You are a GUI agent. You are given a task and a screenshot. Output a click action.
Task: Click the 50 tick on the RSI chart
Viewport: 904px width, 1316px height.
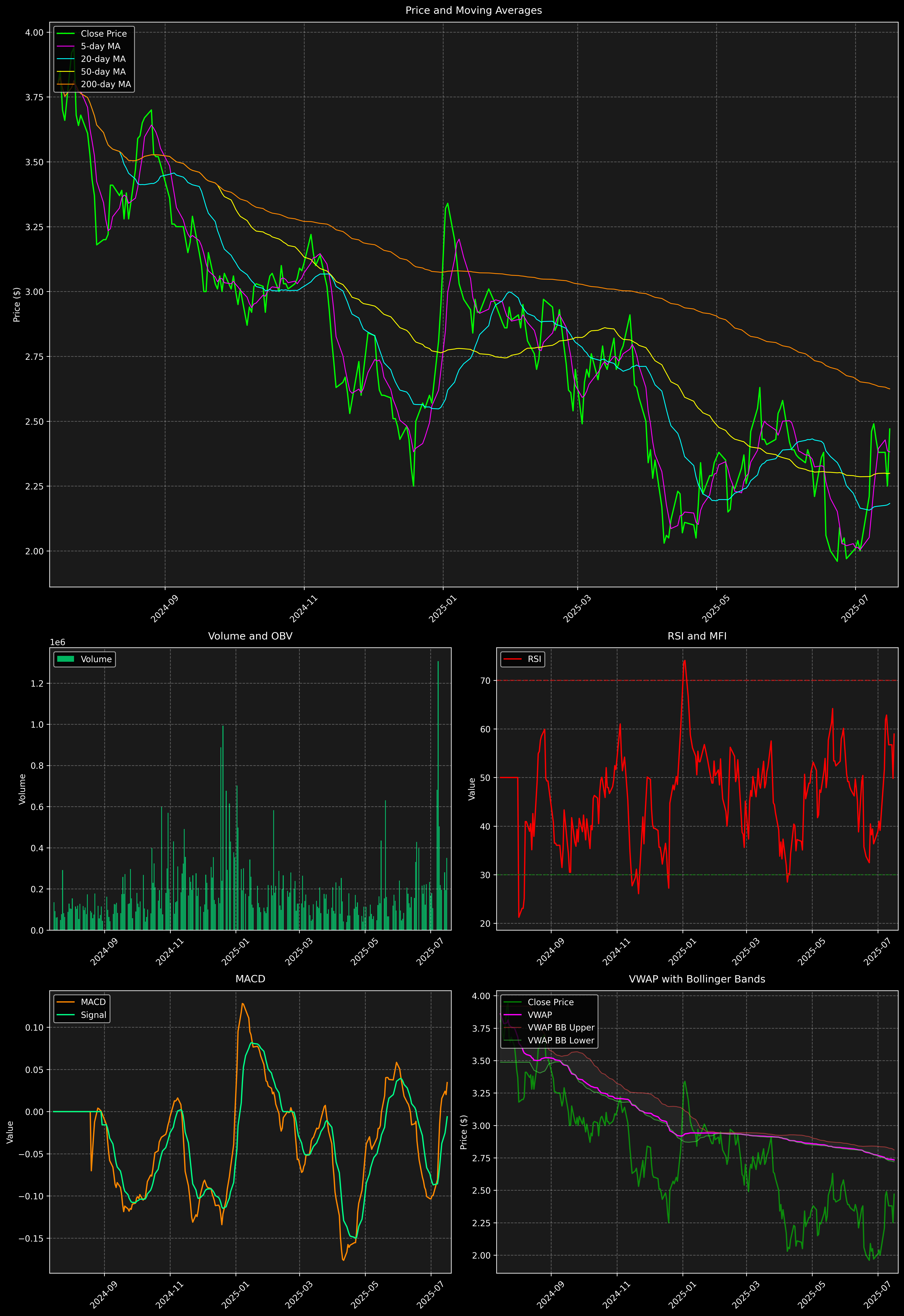(485, 777)
